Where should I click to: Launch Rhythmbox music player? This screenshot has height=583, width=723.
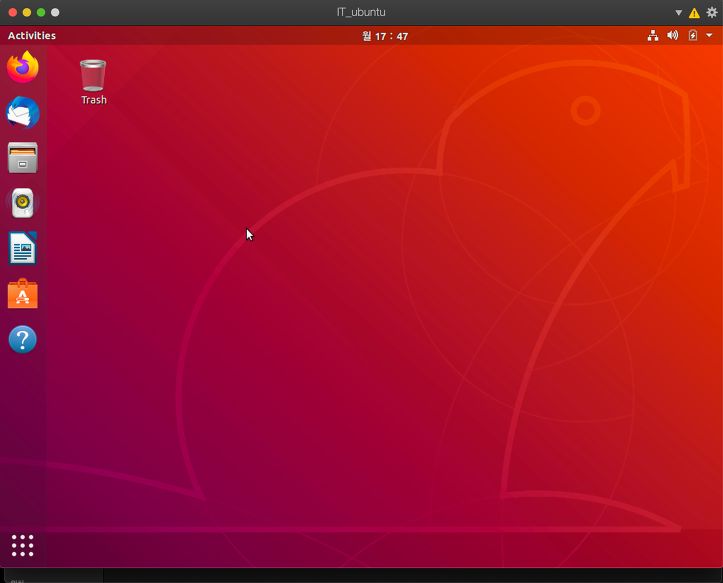pyautogui.click(x=23, y=203)
